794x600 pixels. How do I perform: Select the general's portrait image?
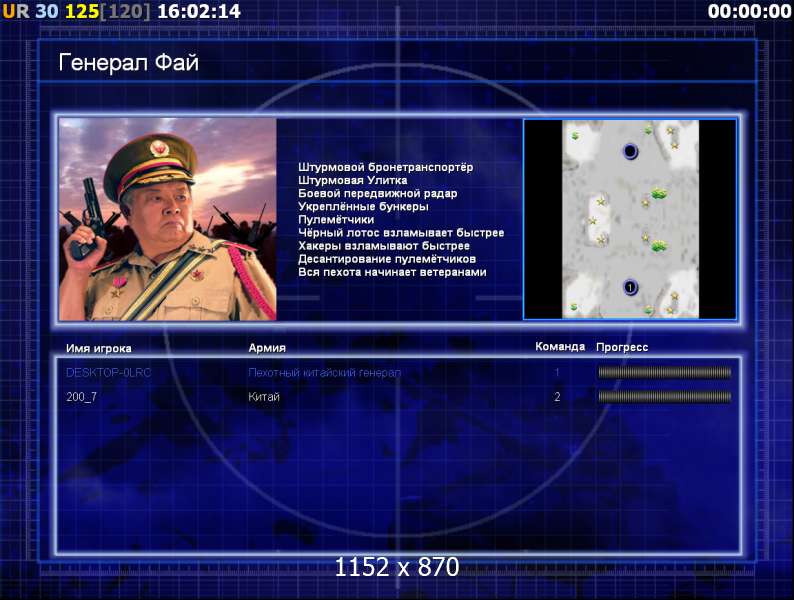168,219
